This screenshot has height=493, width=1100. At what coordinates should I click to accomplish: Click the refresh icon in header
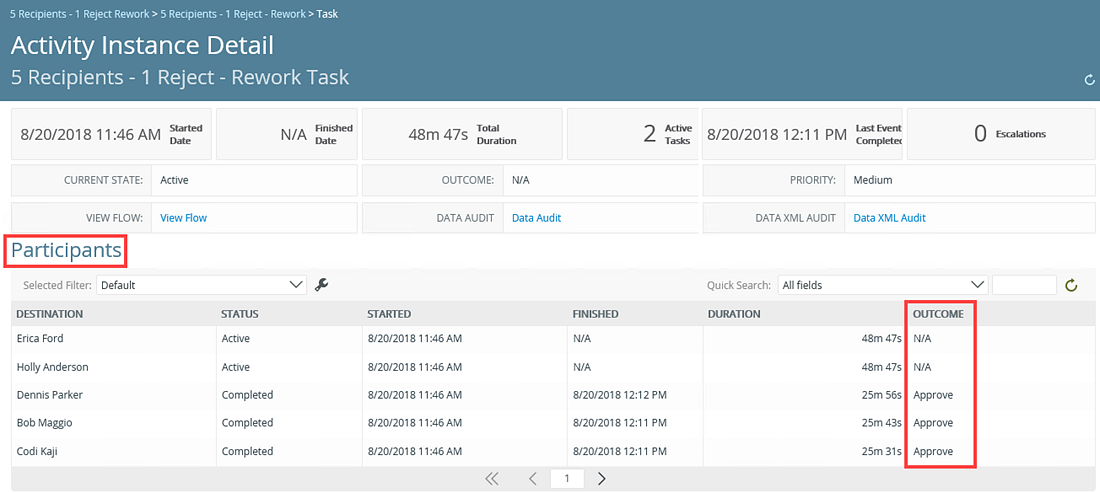[x=1089, y=80]
